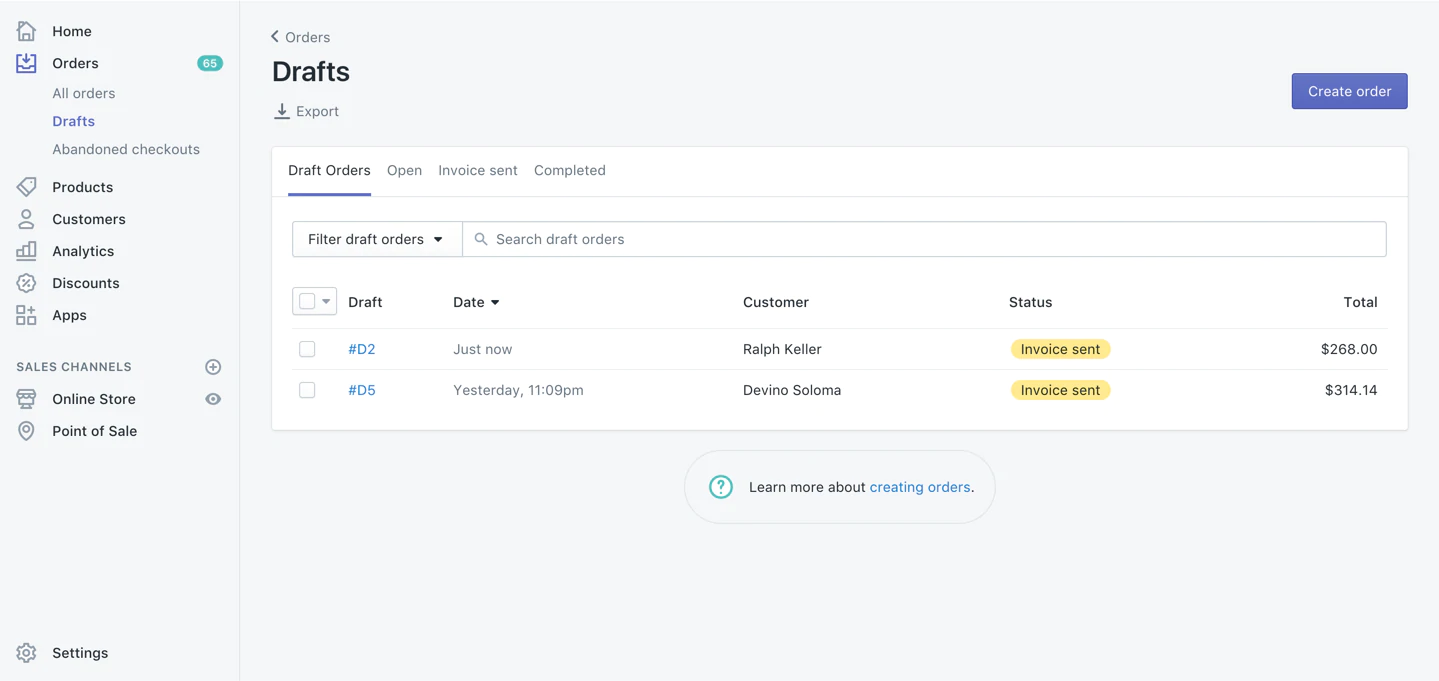Toggle Online Store visibility eye icon
1439x681 pixels.
coord(212,398)
